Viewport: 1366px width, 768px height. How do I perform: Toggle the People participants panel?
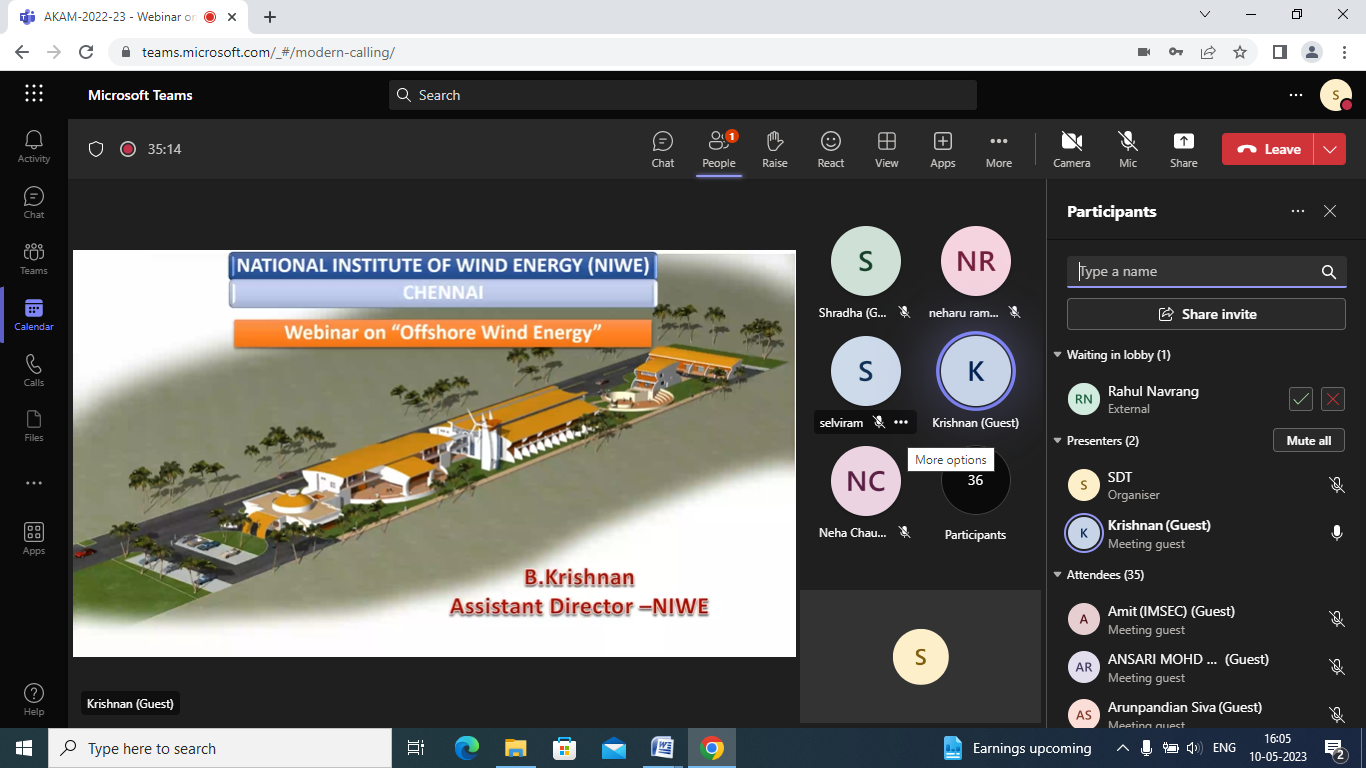click(718, 149)
